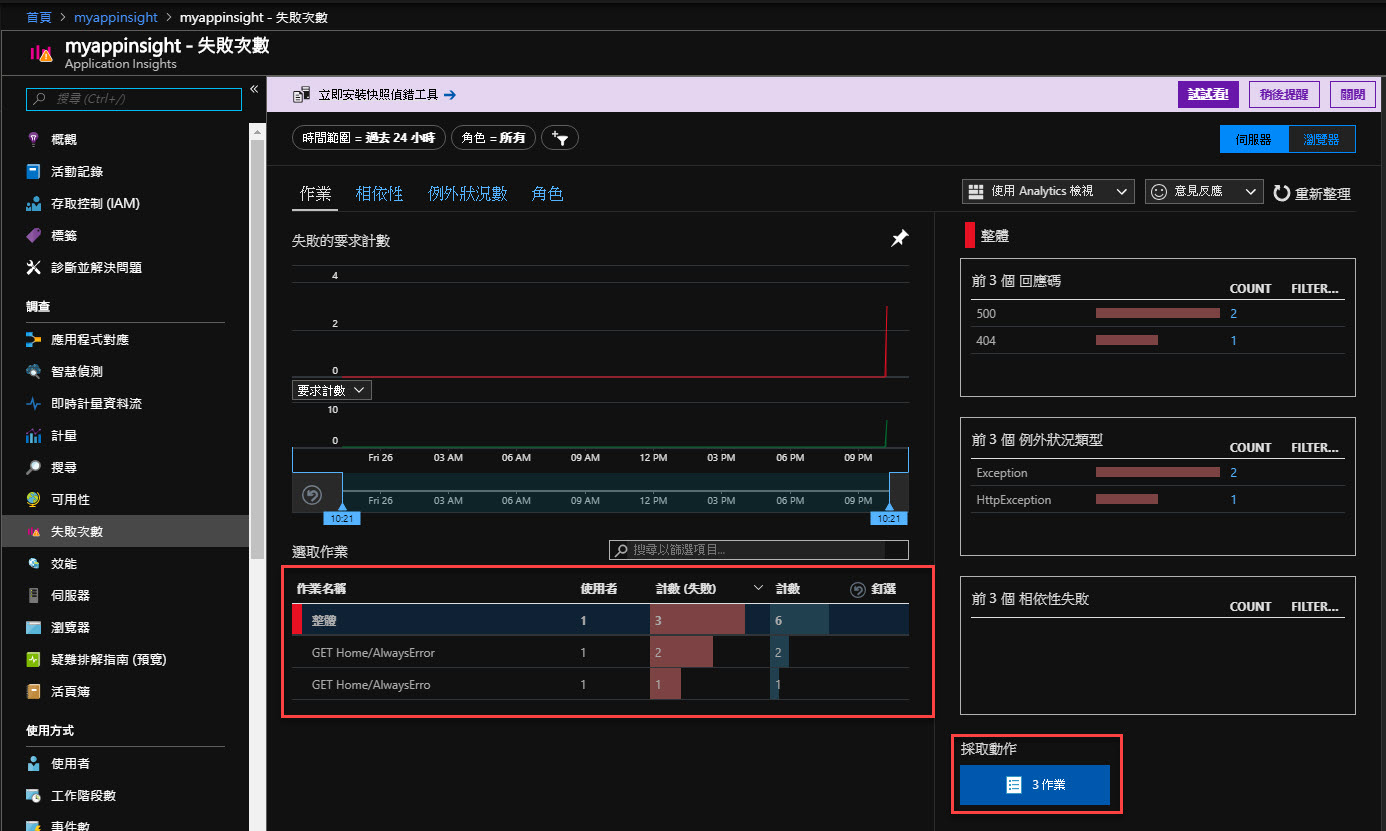
Task: Focus the 搜尋 (Ctrl+/) sidebar search box
Action: [x=134, y=99]
